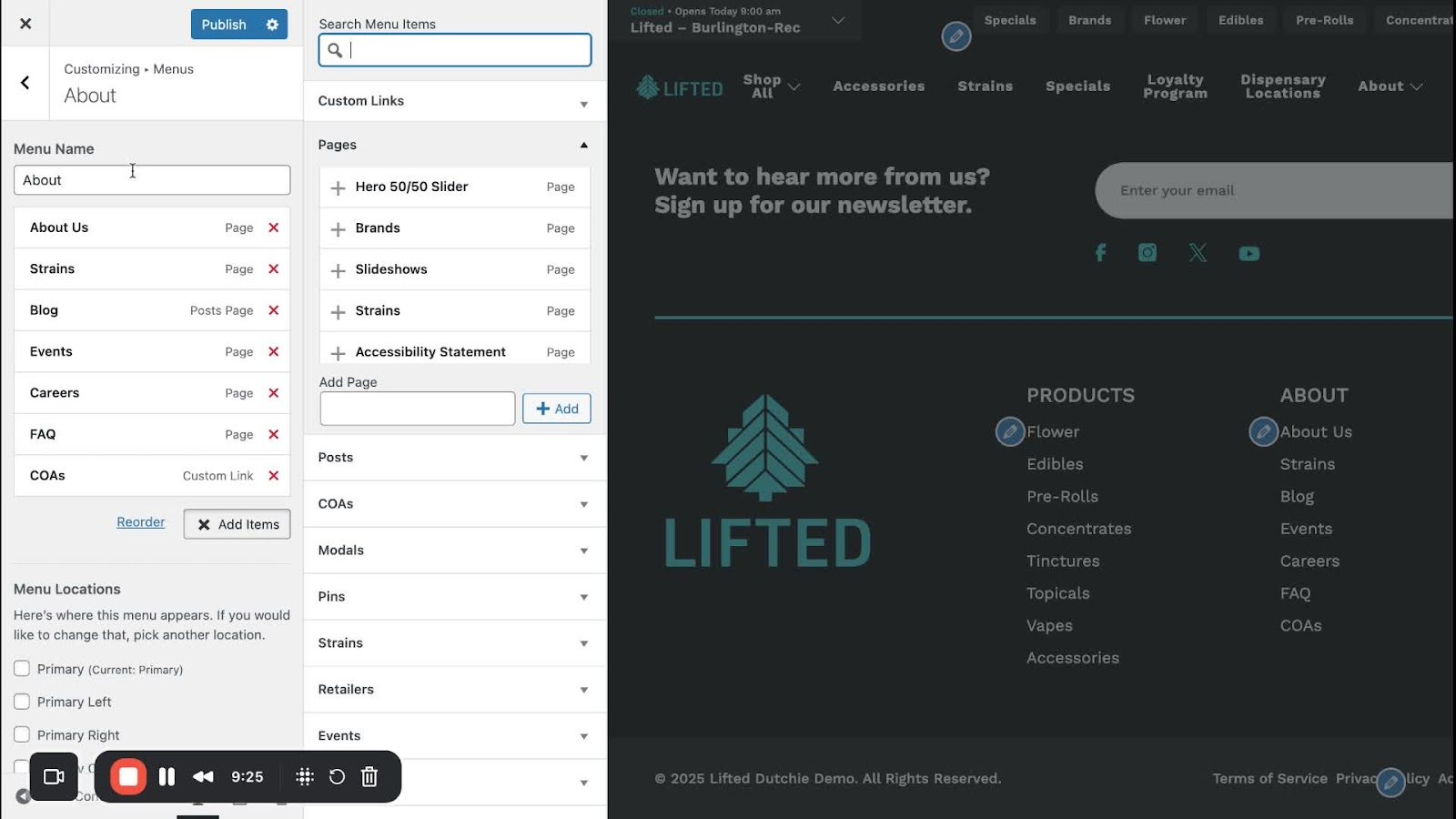
Task: Open Instagram icon in footer
Action: click(x=1148, y=252)
